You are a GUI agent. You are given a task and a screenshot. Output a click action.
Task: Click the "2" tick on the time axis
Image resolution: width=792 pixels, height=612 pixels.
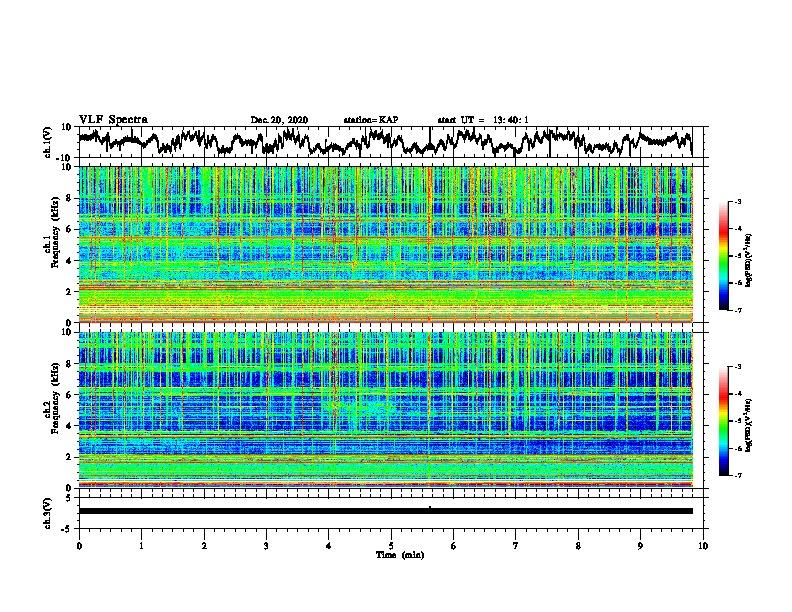(x=204, y=546)
